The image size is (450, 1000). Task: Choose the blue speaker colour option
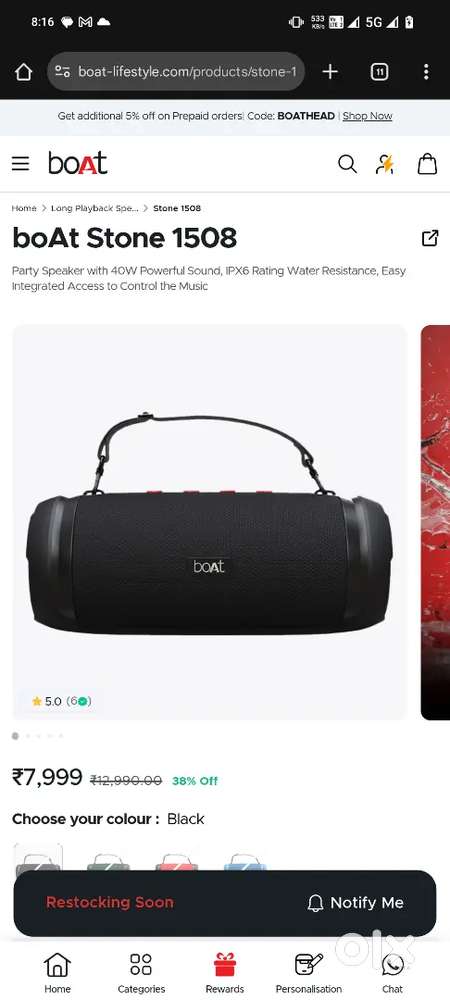(245, 861)
